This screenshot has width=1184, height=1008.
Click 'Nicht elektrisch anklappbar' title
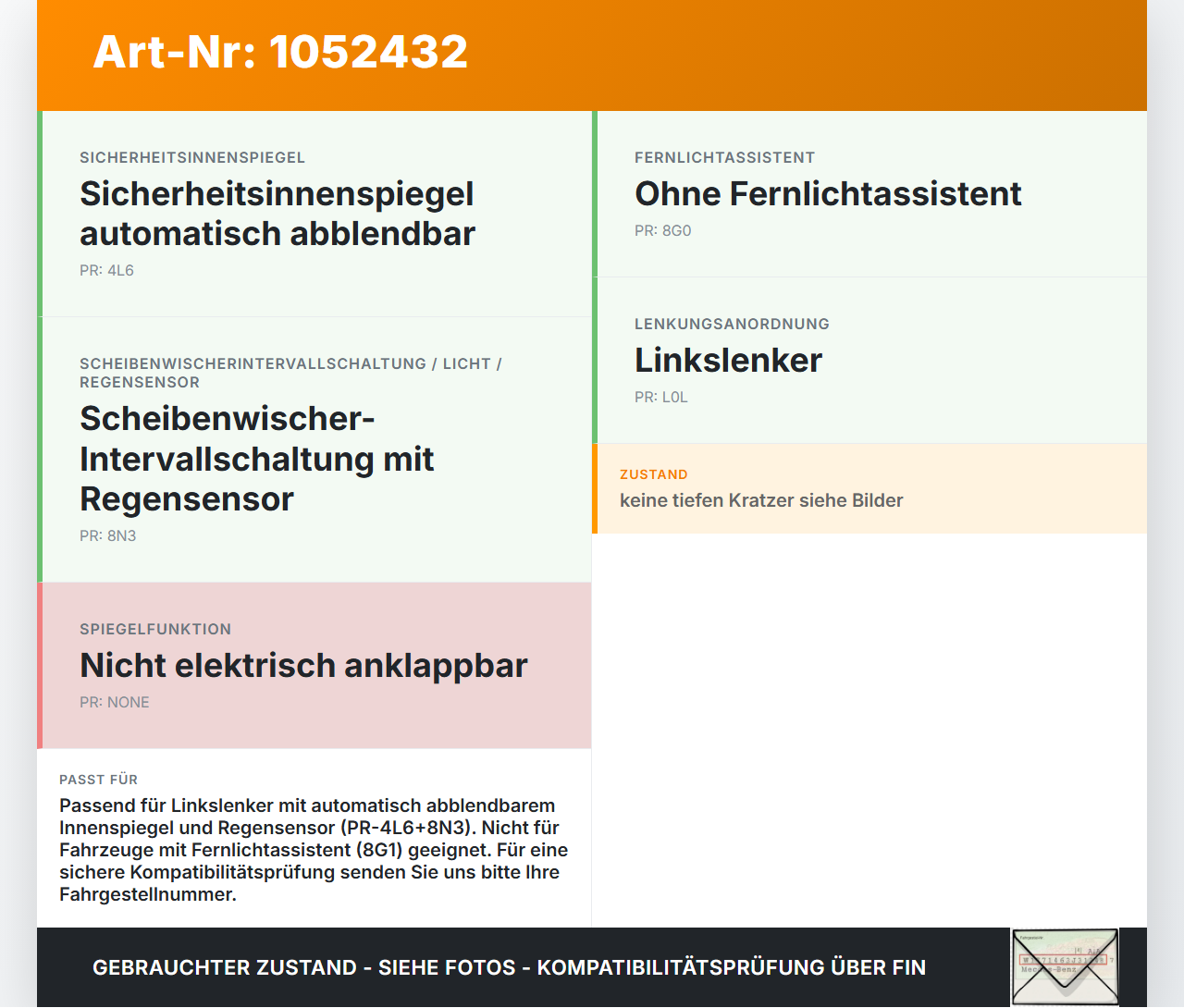[x=303, y=666]
